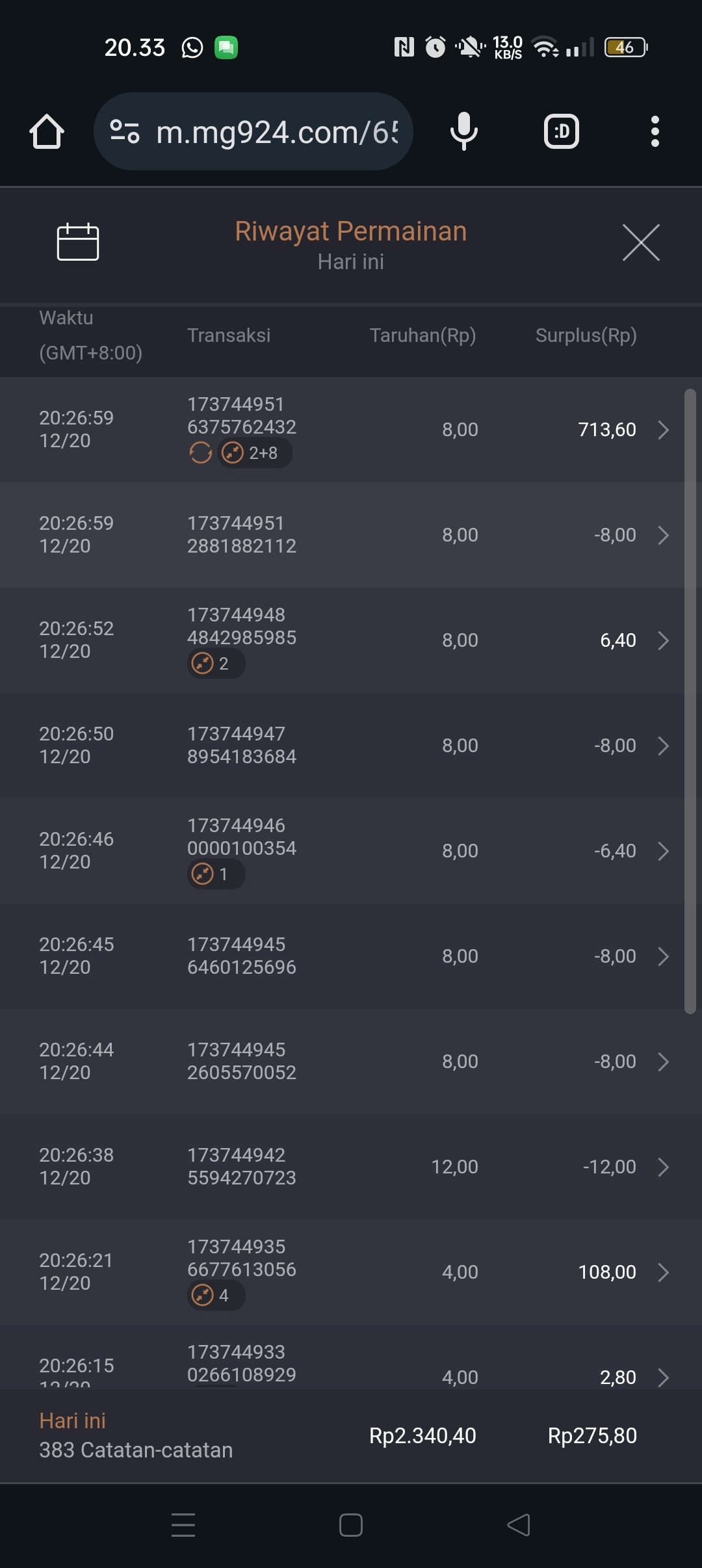Tap the spin badge labeled 4

[x=216, y=1295]
